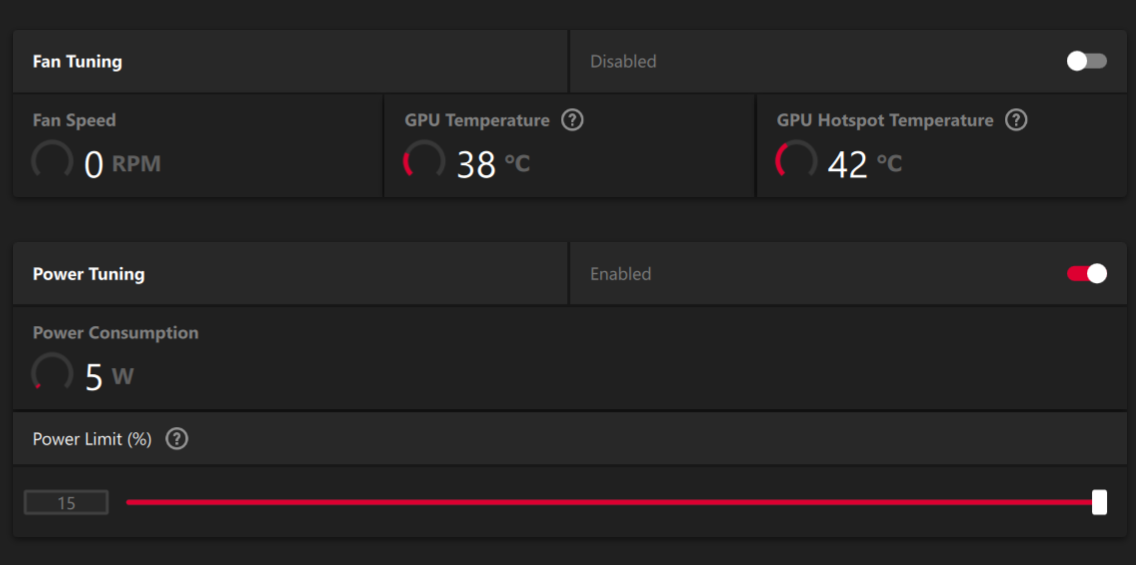The image size is (1136, 565).
Task: Select the 38 °C GPU temperature reading
Action: (x=493, y=164)
